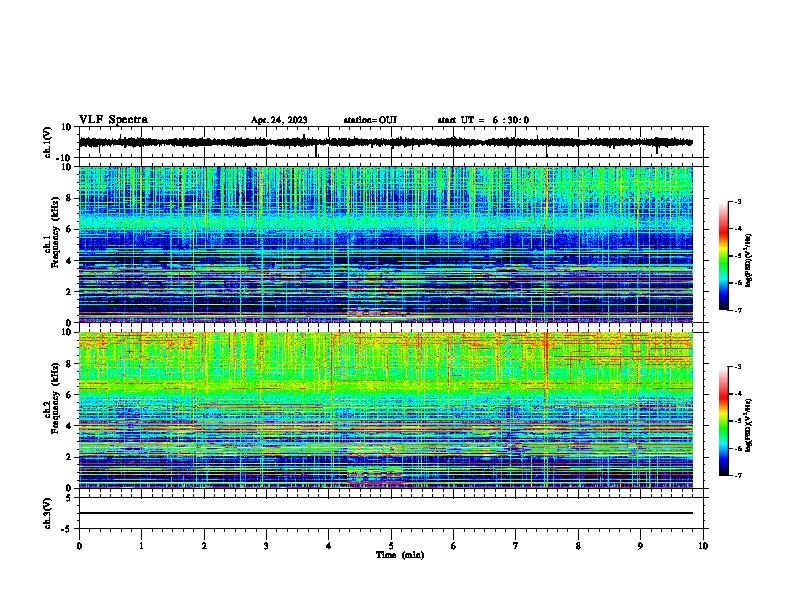Viewport: 792px width, 612px height.
Task: Click inside the ch.2 spectrogram panel
Action: point(385,410)
